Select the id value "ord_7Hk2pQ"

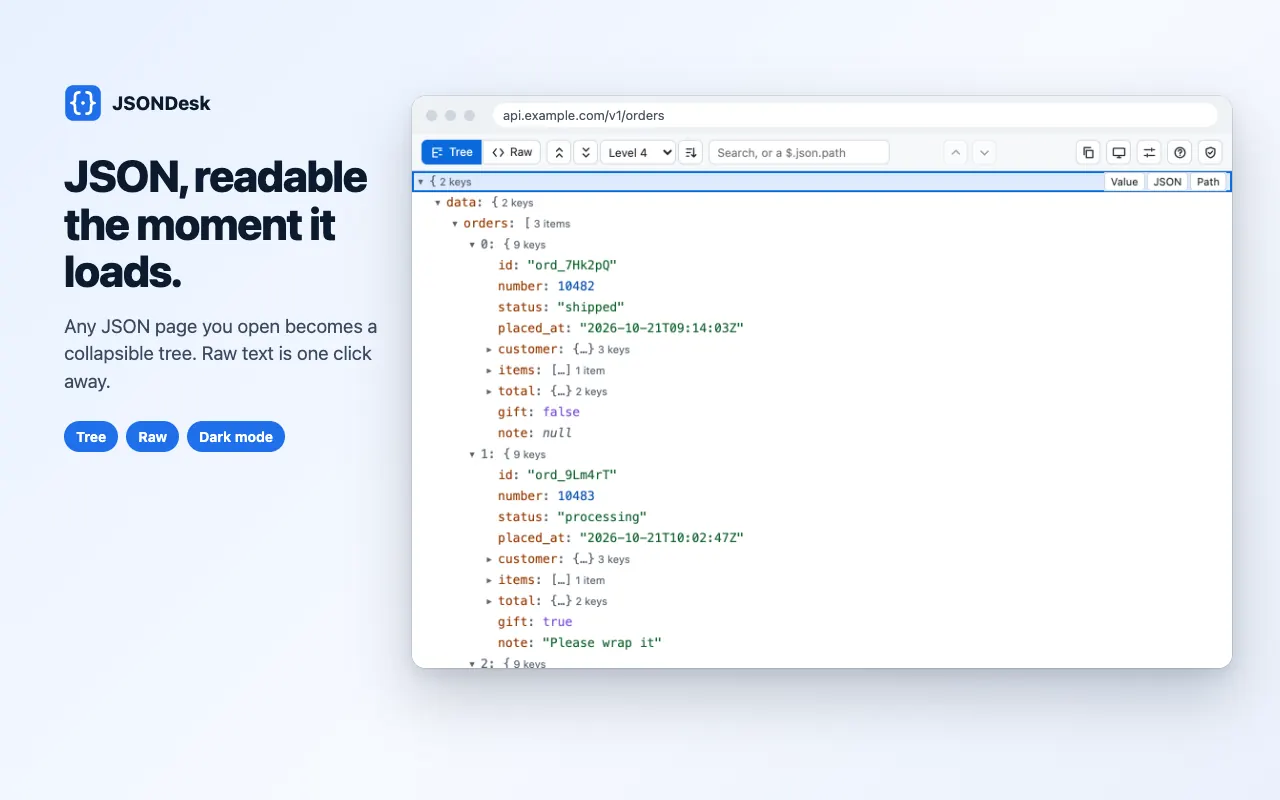pyautogui.click(x=572, y=265)
